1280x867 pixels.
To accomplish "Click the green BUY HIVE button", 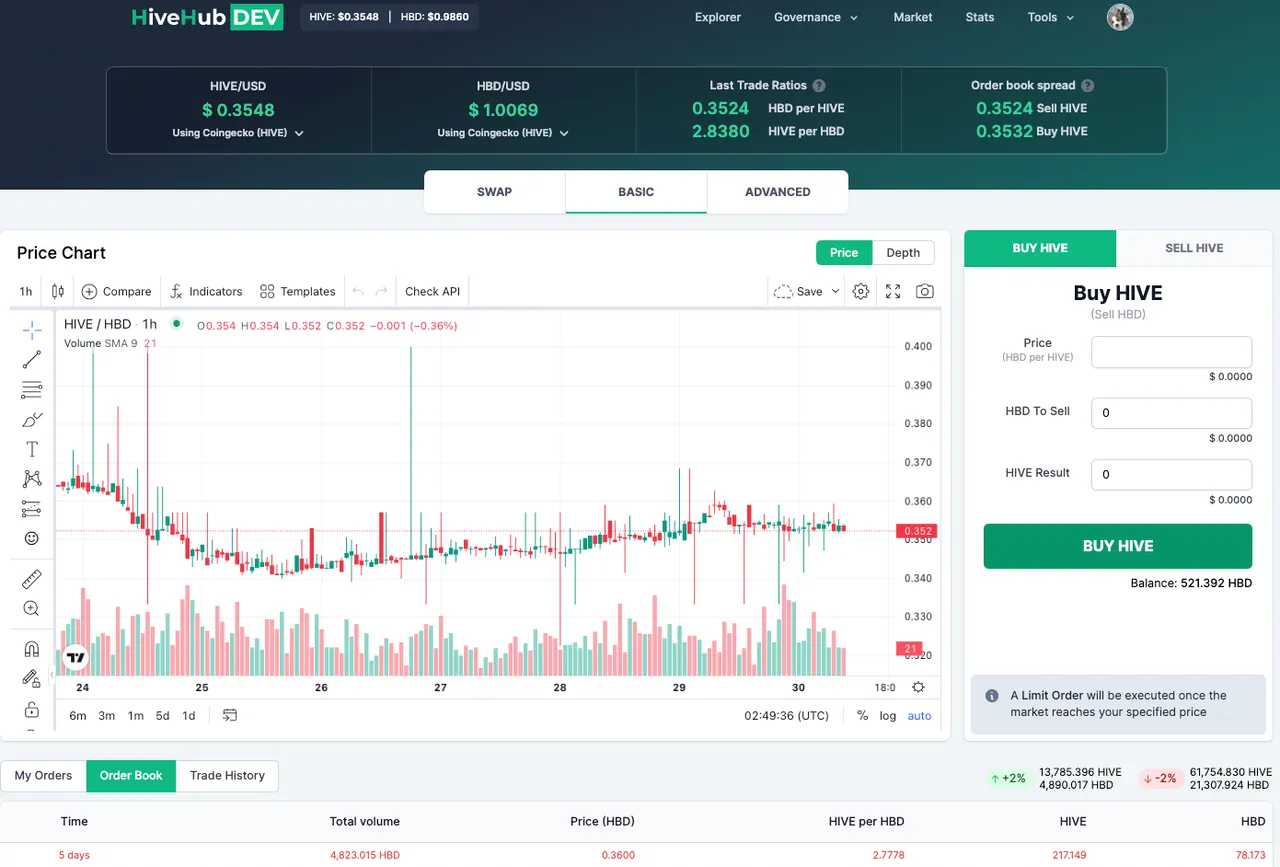I will [1118, 546].
